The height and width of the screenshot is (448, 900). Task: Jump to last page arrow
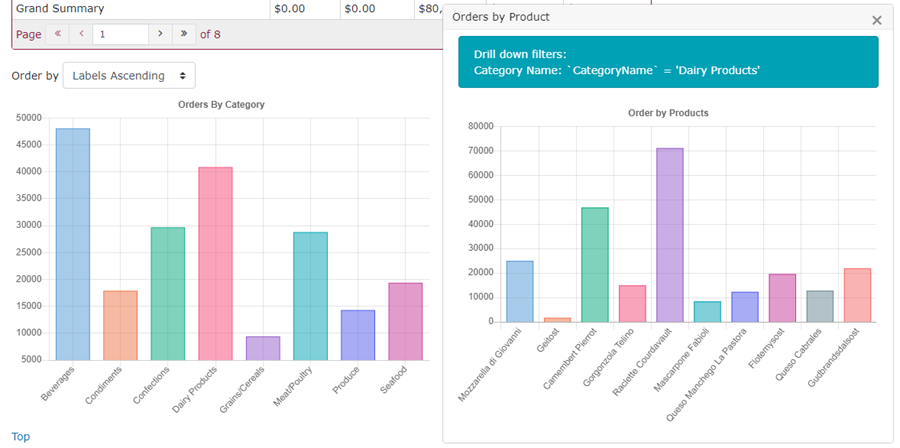click(183, 34)
